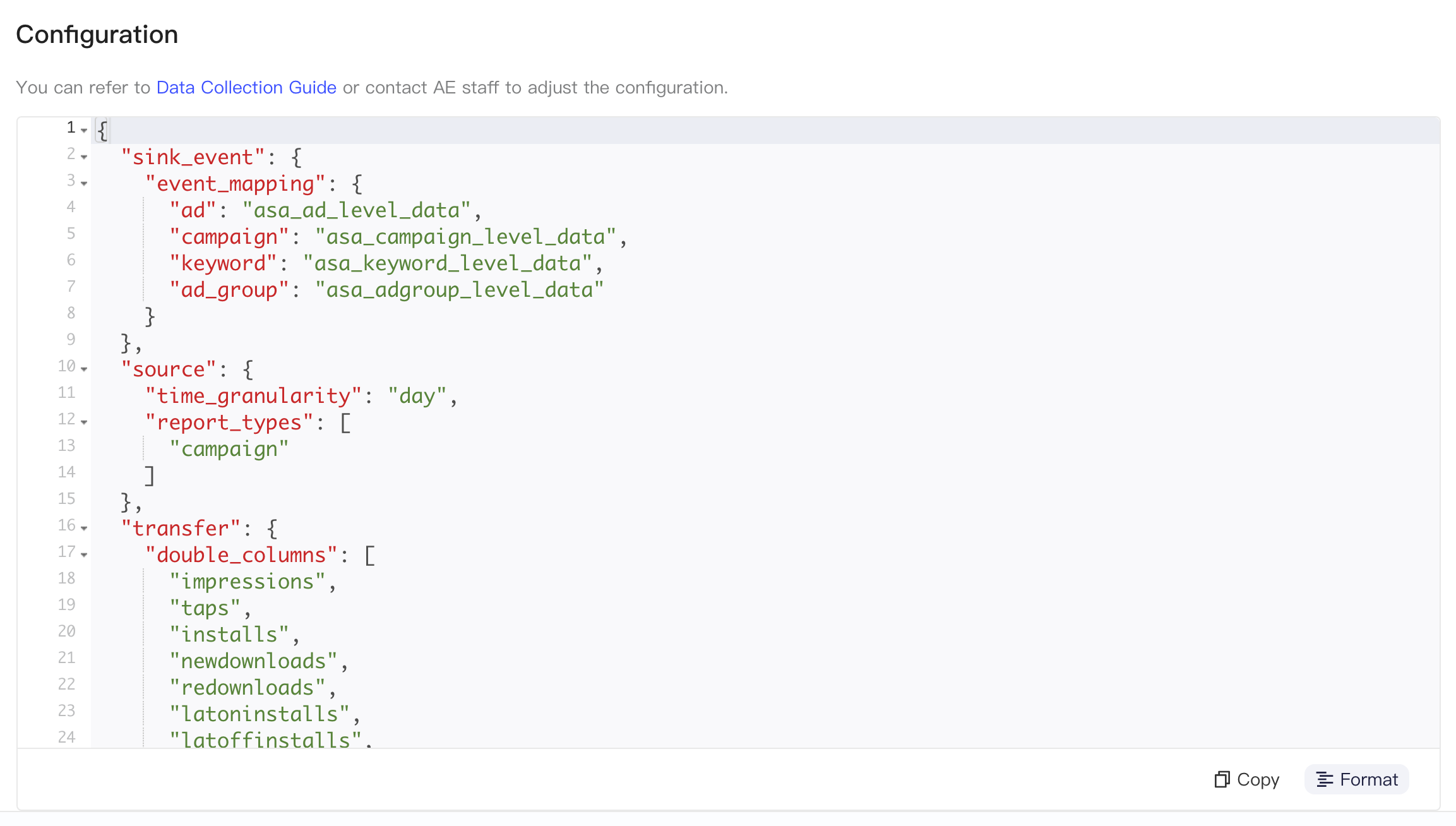Click line number 8 in the gutter

[x=71, y=313]
